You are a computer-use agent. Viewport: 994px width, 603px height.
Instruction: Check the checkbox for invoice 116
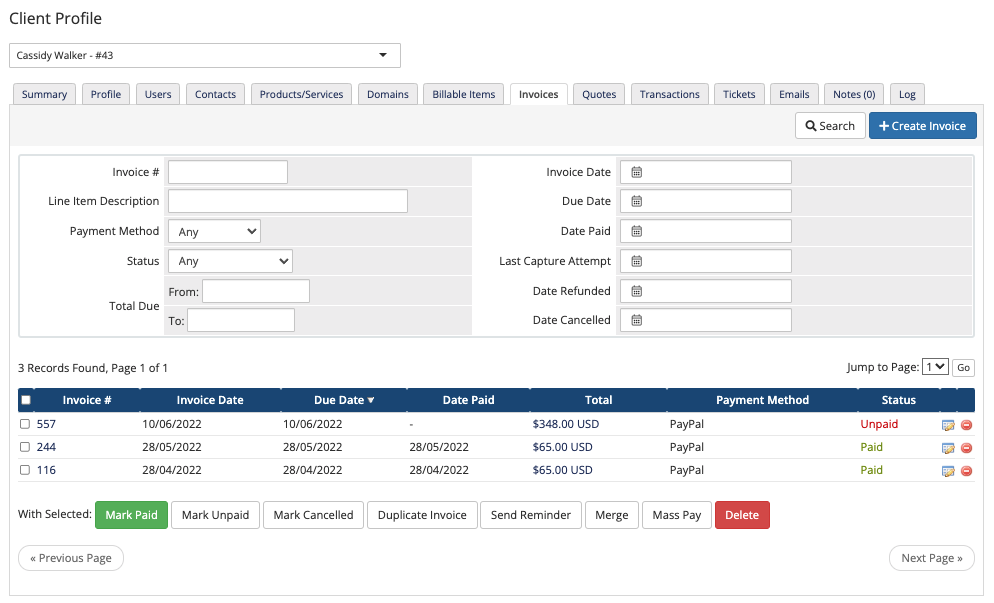[25, 470]
